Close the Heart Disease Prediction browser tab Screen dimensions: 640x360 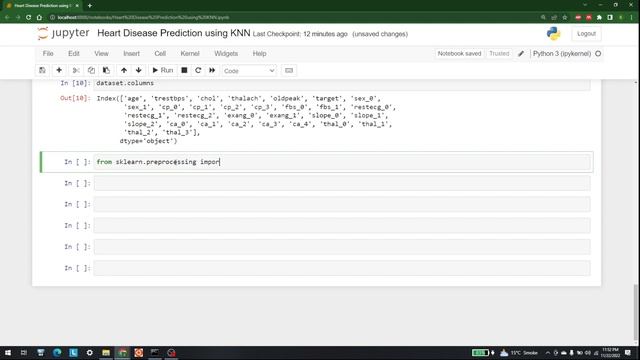[77, 6]
